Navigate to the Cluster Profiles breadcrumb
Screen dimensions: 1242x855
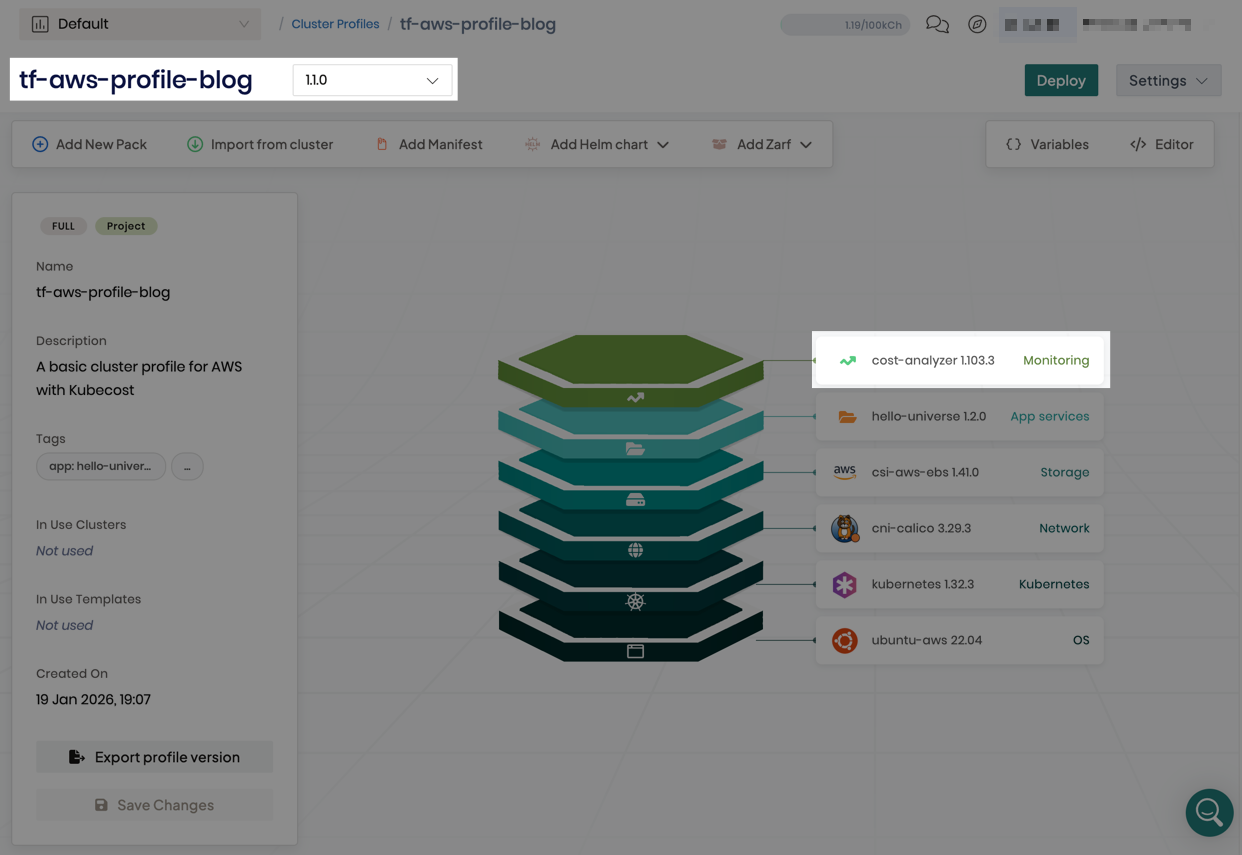(335, 23)
